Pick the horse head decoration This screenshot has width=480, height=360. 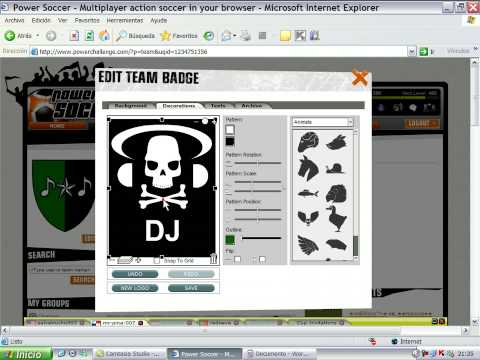pos(308,168)
